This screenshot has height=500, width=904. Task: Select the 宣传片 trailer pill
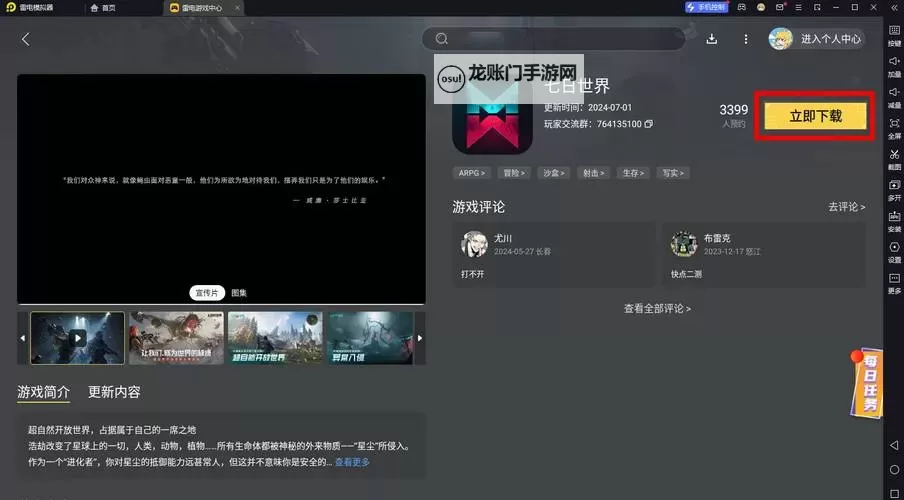pyautogui.click(x=207, y=293)
